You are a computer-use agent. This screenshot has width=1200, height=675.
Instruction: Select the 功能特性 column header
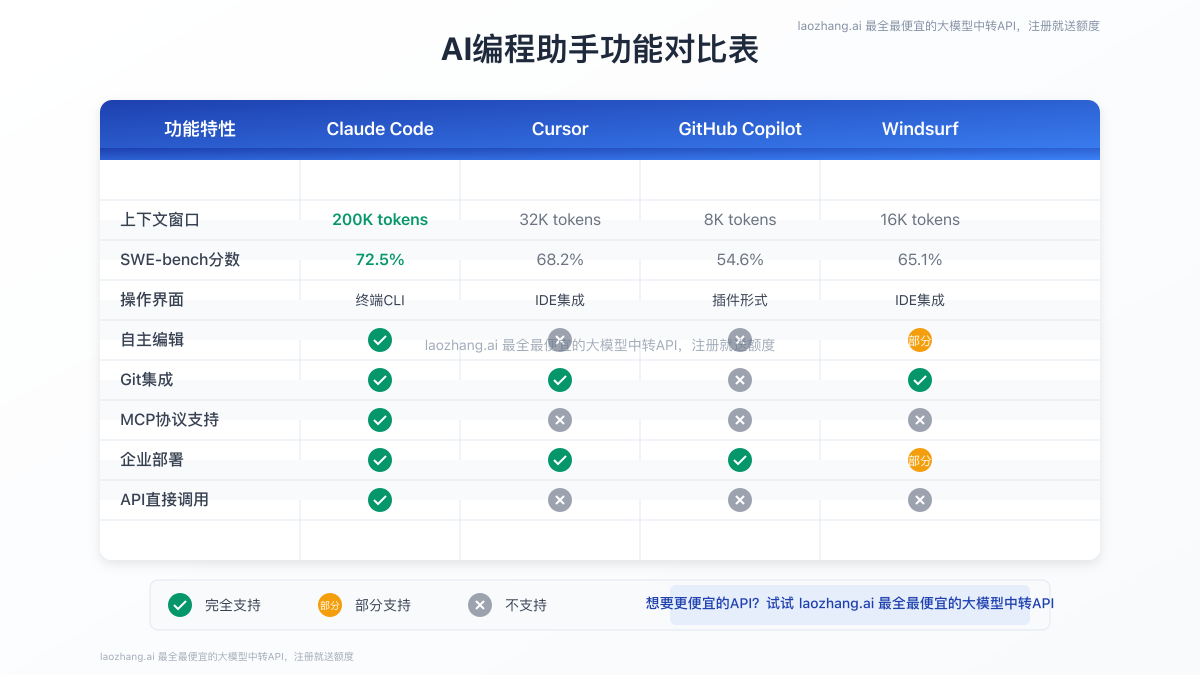[200, 129]
